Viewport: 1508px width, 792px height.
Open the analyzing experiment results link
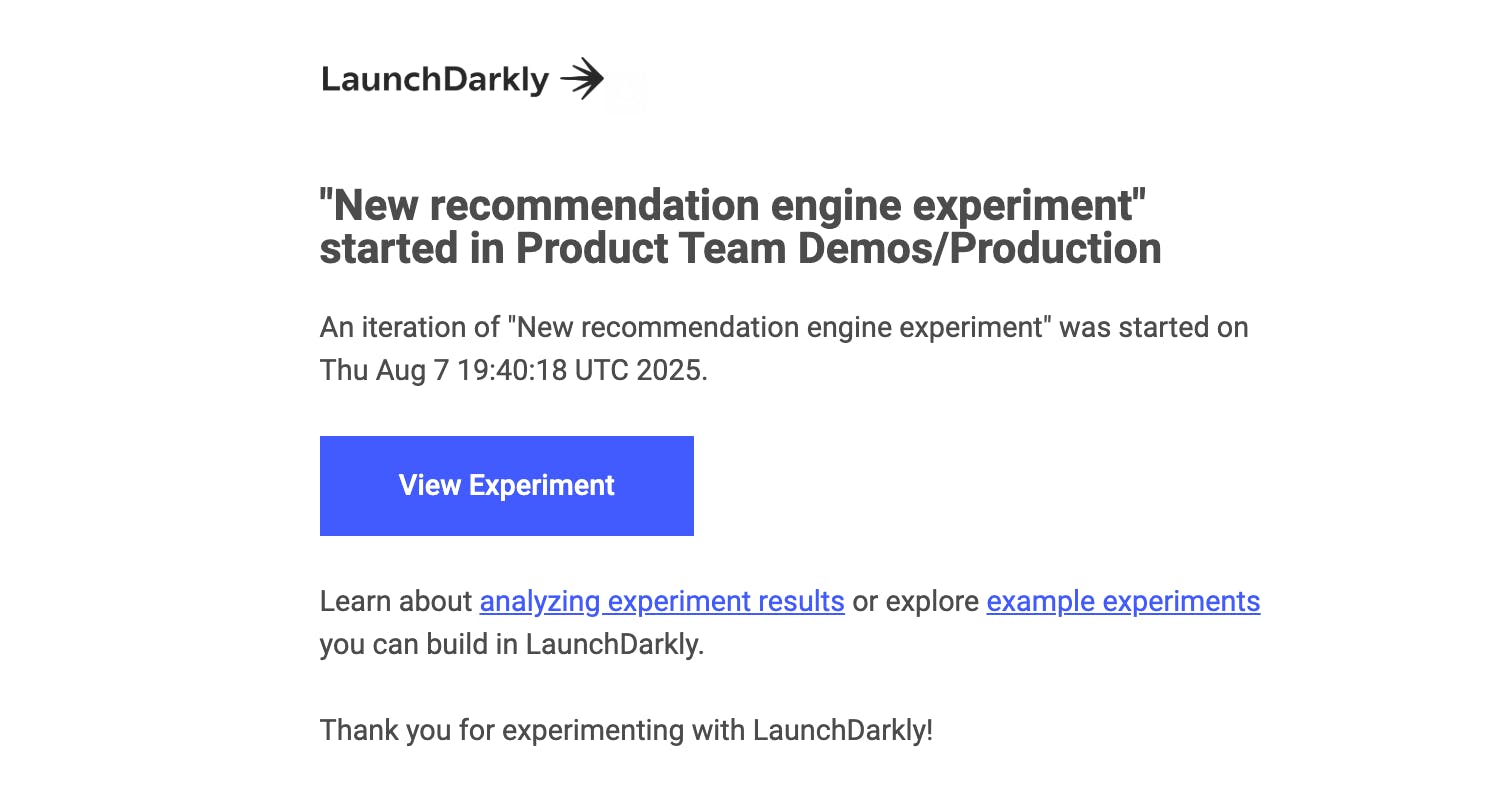(662, 602)
